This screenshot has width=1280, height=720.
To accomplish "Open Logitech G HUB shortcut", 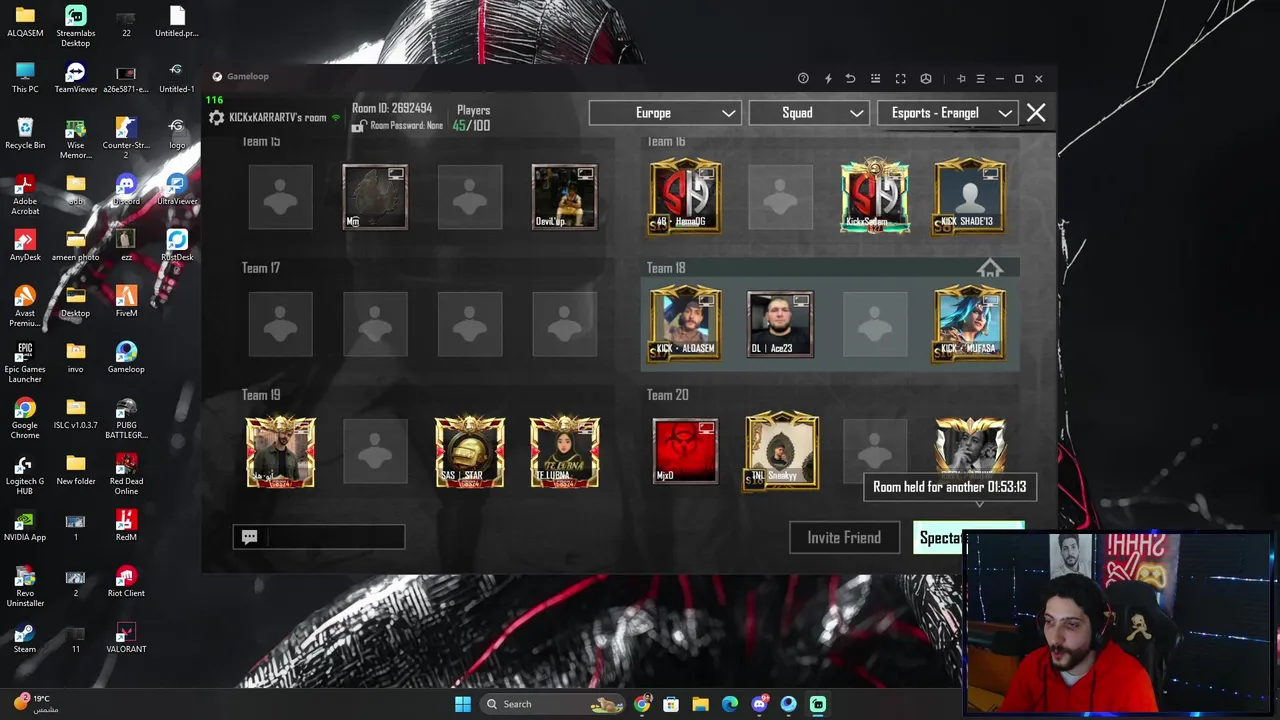I will pyautogui.click(x=25, y=474).
